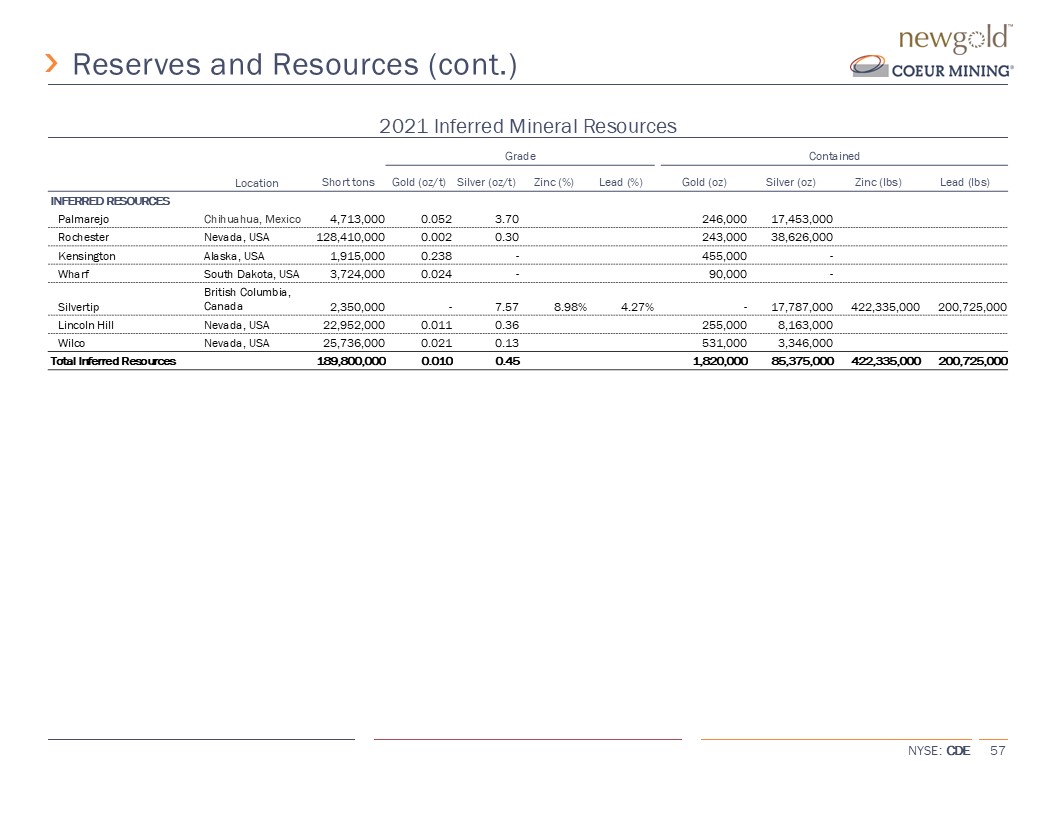Click the '2021 Inferred Mineral Resources' heading
This screenshot has width=1056, height=816.
(528, 126)
